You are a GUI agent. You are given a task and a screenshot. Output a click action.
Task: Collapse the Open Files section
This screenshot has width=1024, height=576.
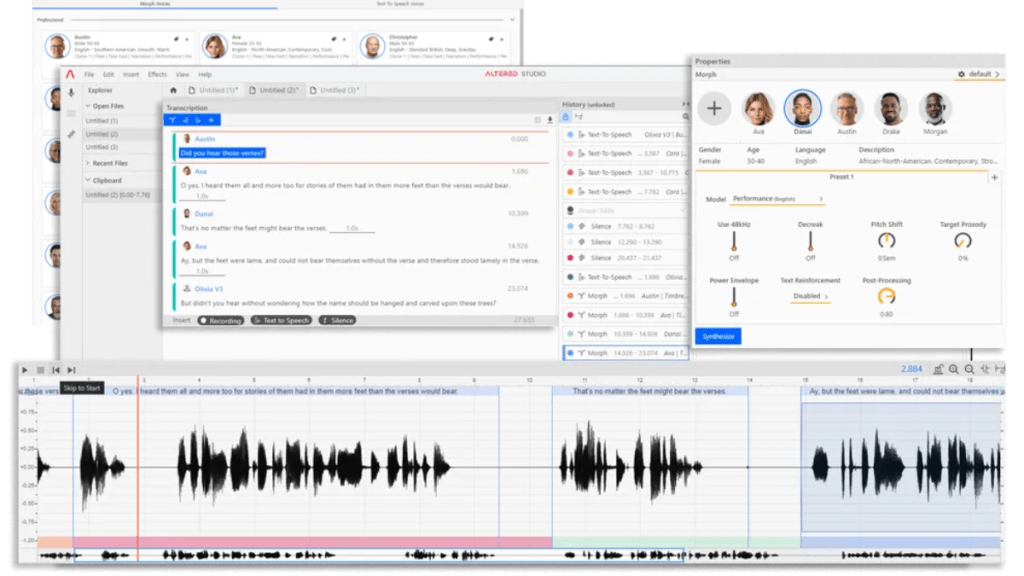click(x=88, y=106)
